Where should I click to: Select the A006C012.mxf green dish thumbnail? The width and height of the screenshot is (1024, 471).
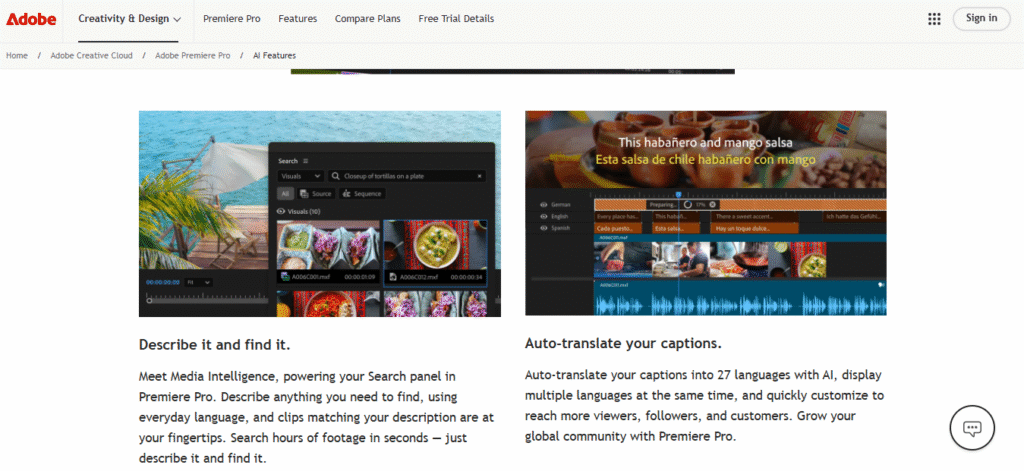pos(436,244)
